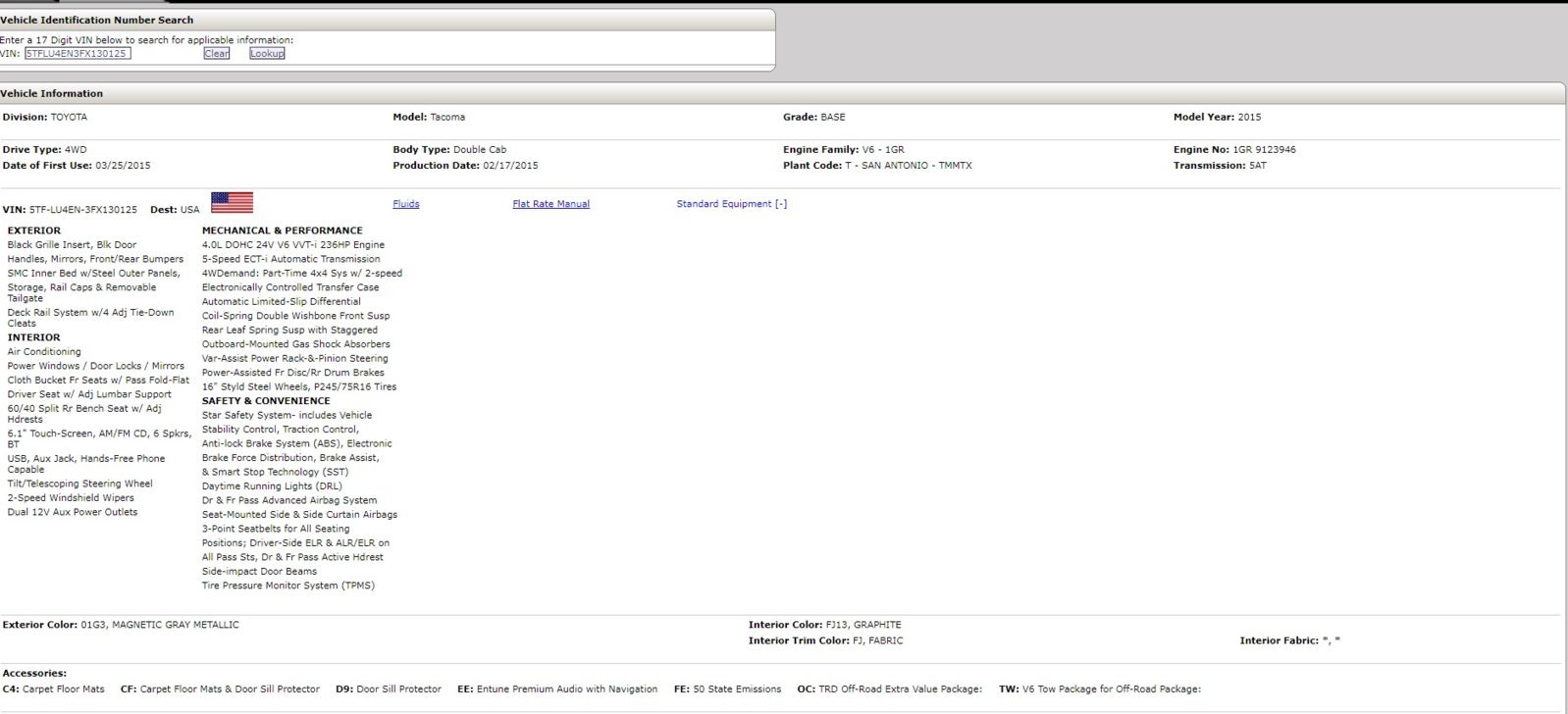Click the Vehicle Information panel header
Viewport: 1568px width, 714px height.
(x=781, y=93)
